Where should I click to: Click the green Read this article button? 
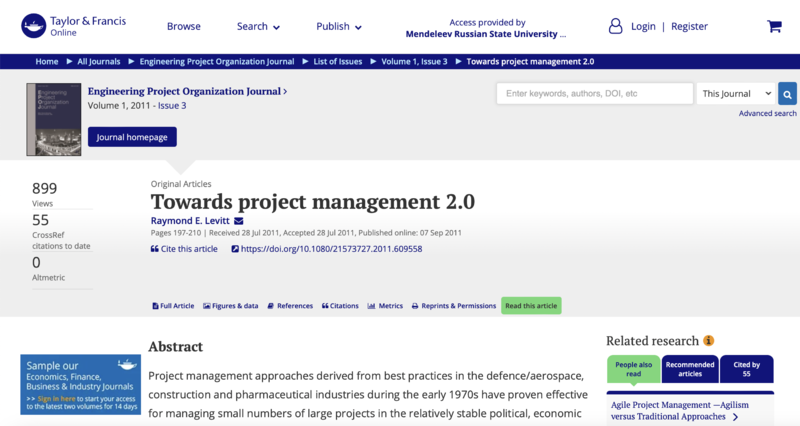pyautogui.click(x=531, y=306)
